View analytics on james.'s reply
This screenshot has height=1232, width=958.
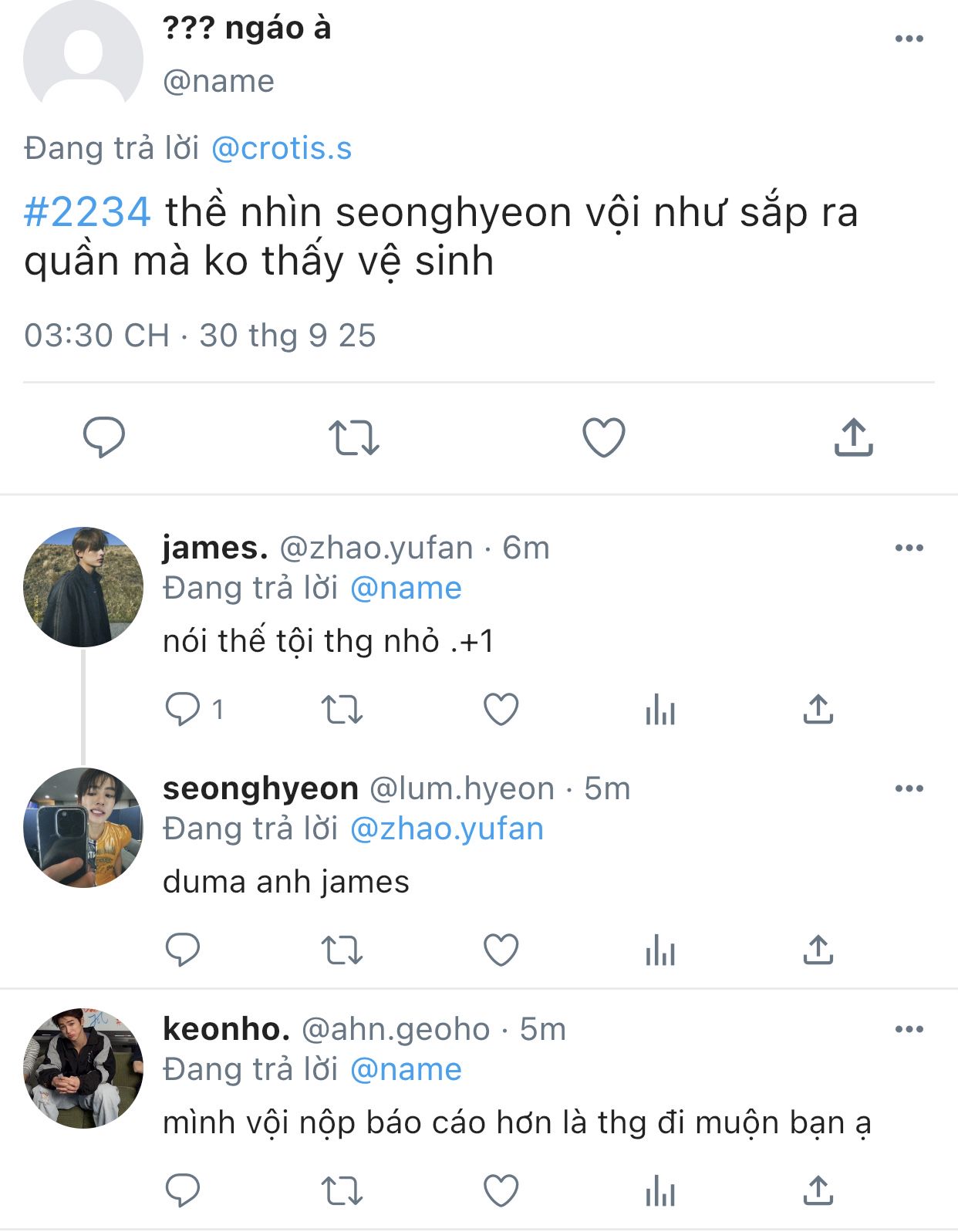[660, 709]
